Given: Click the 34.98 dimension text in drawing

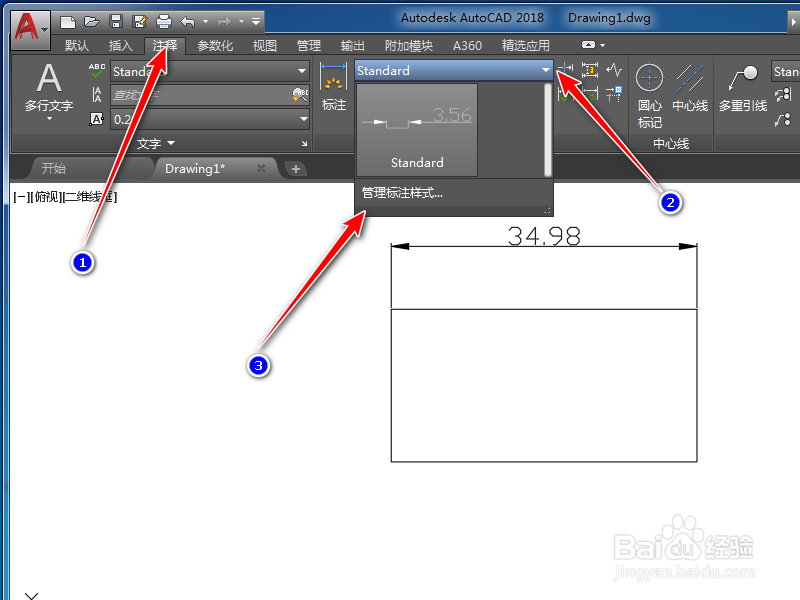Looking at the screenshot, I should tap(544, 236).
